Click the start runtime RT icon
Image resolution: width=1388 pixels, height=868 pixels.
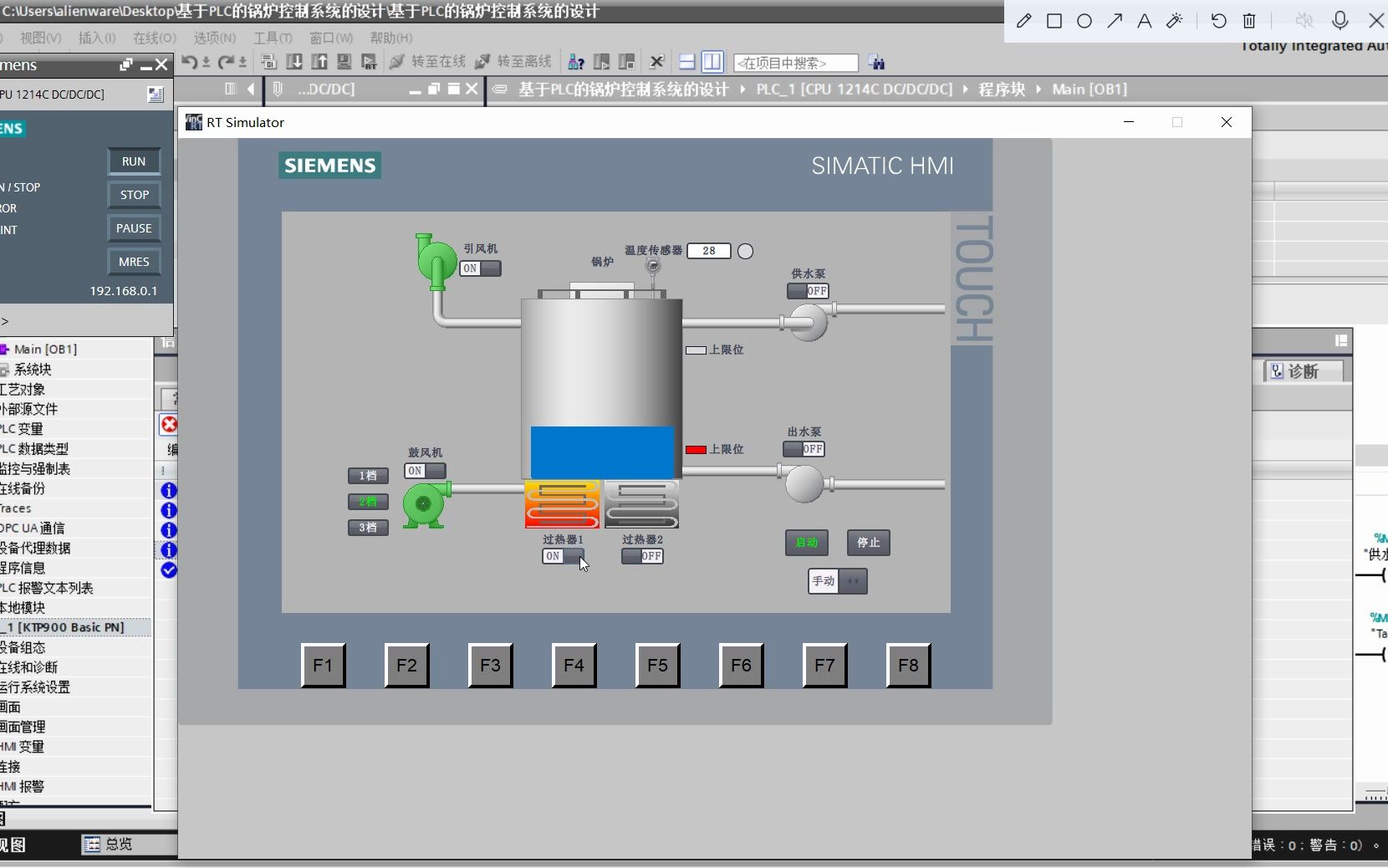(x=369, y=62)
